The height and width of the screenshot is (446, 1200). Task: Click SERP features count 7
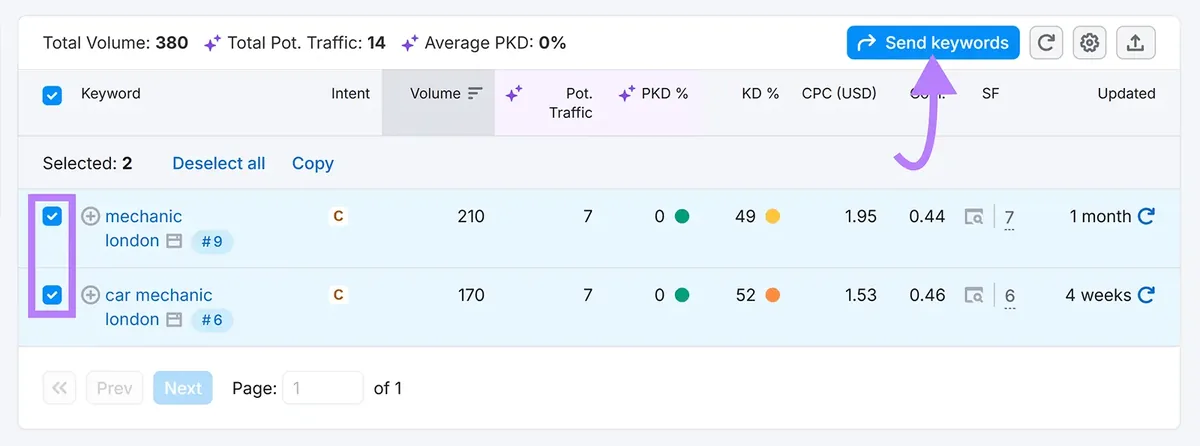click(1010, 217)
